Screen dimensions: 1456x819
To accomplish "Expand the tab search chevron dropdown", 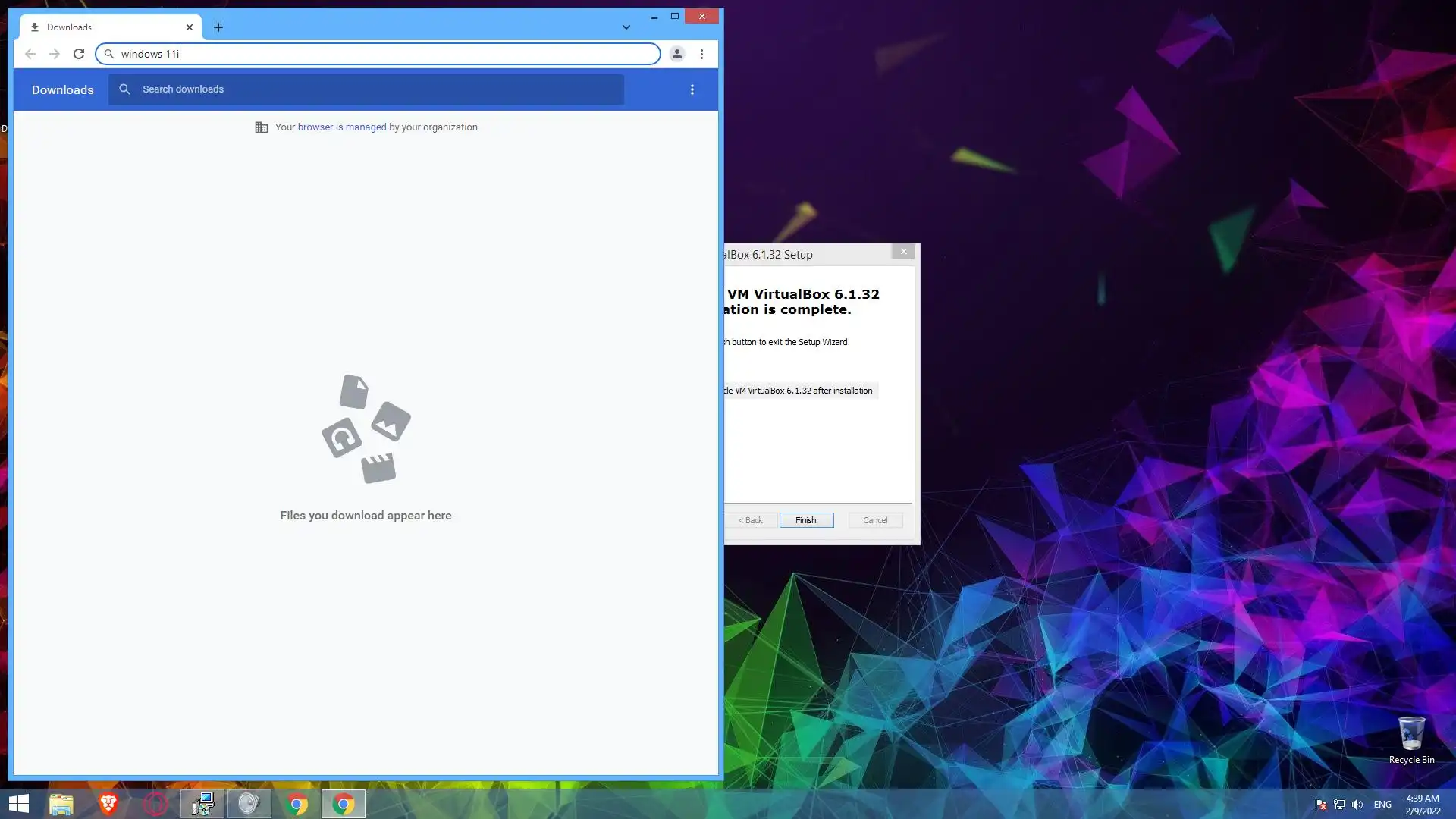I will click(x=626, y=27).
